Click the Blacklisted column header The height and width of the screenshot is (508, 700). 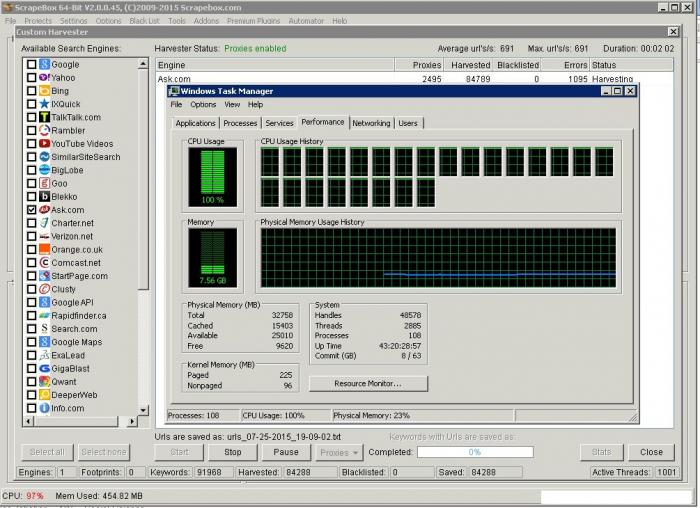(518, 65)
